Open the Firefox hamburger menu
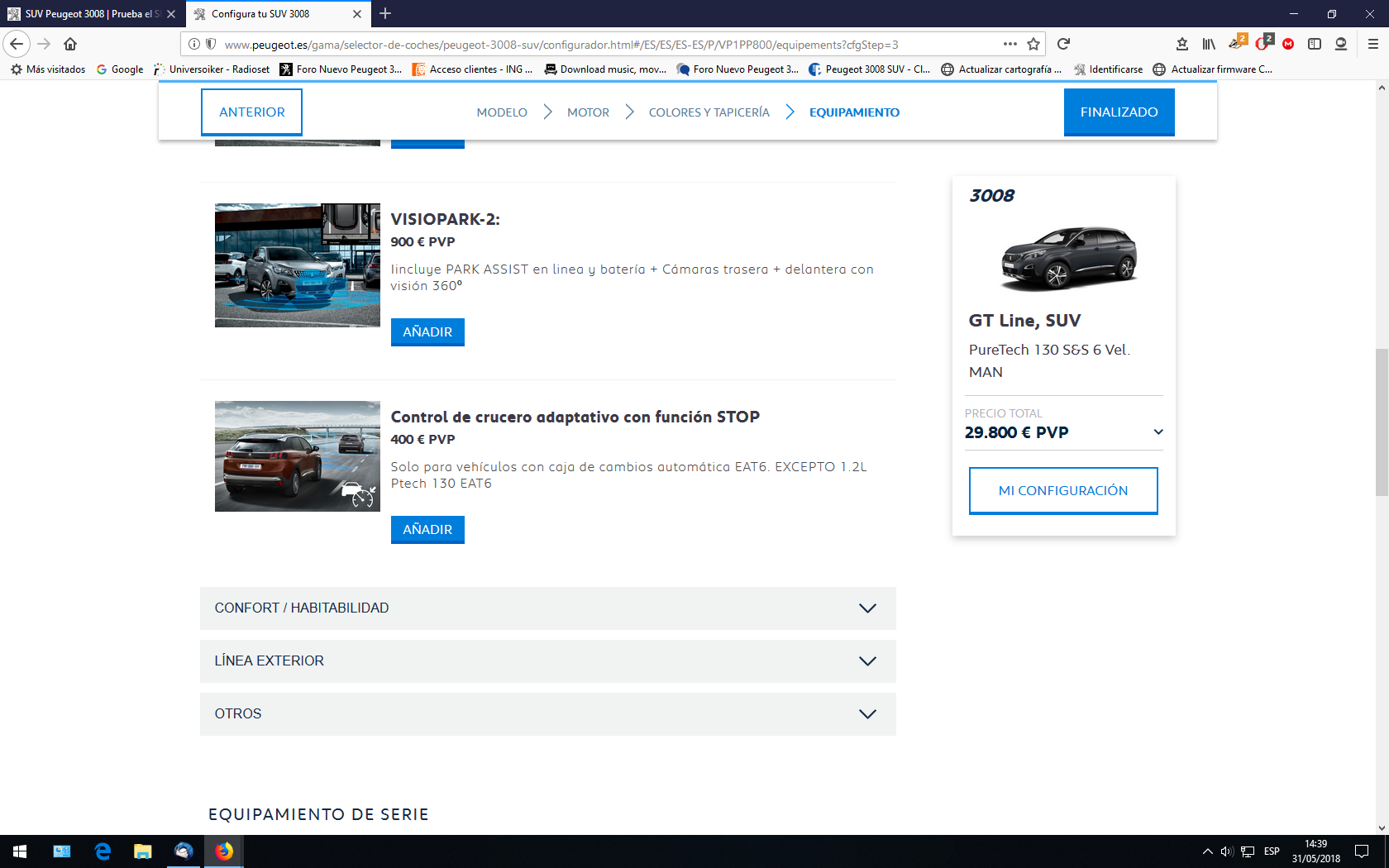The image size is (1389, 868). pos(1373,44)
